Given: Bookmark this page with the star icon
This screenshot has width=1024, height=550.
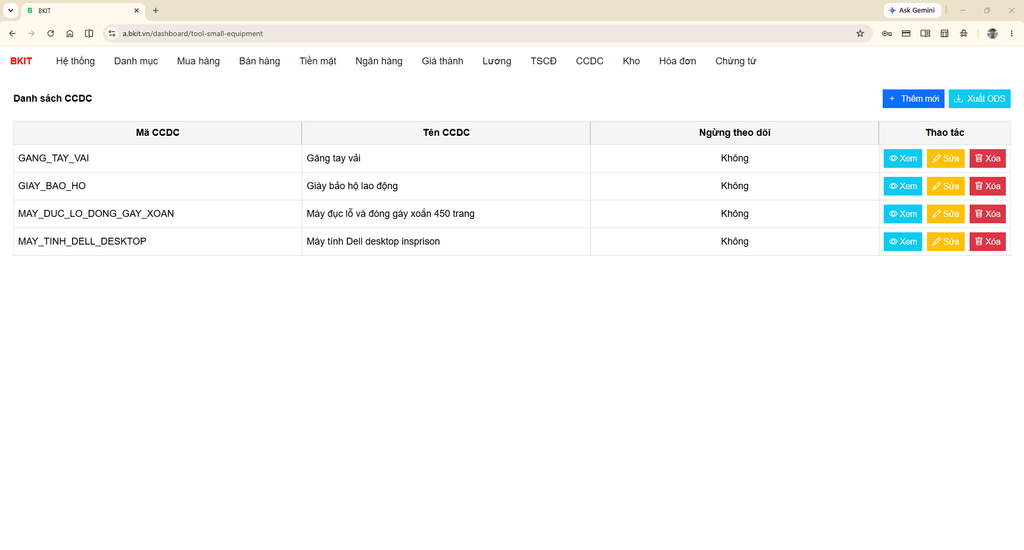Looking at the screenshot, I should (860, 33).
